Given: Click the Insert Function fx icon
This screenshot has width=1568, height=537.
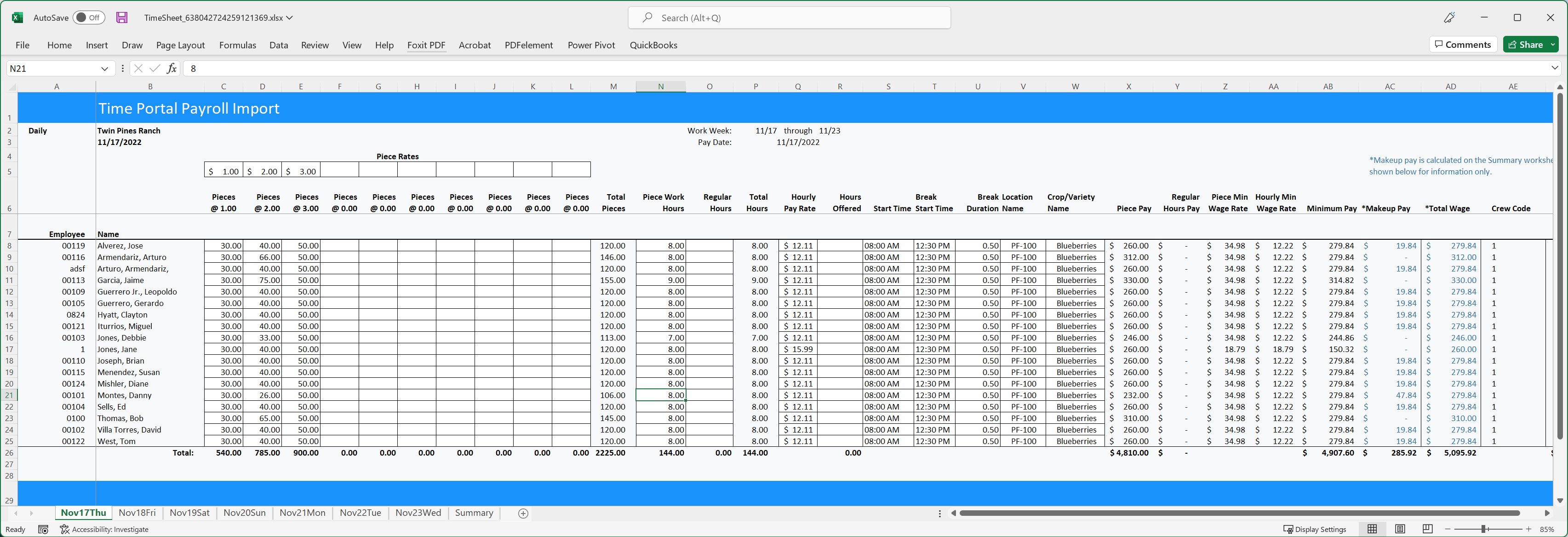Looking at the screenshot, I should 172,68.
